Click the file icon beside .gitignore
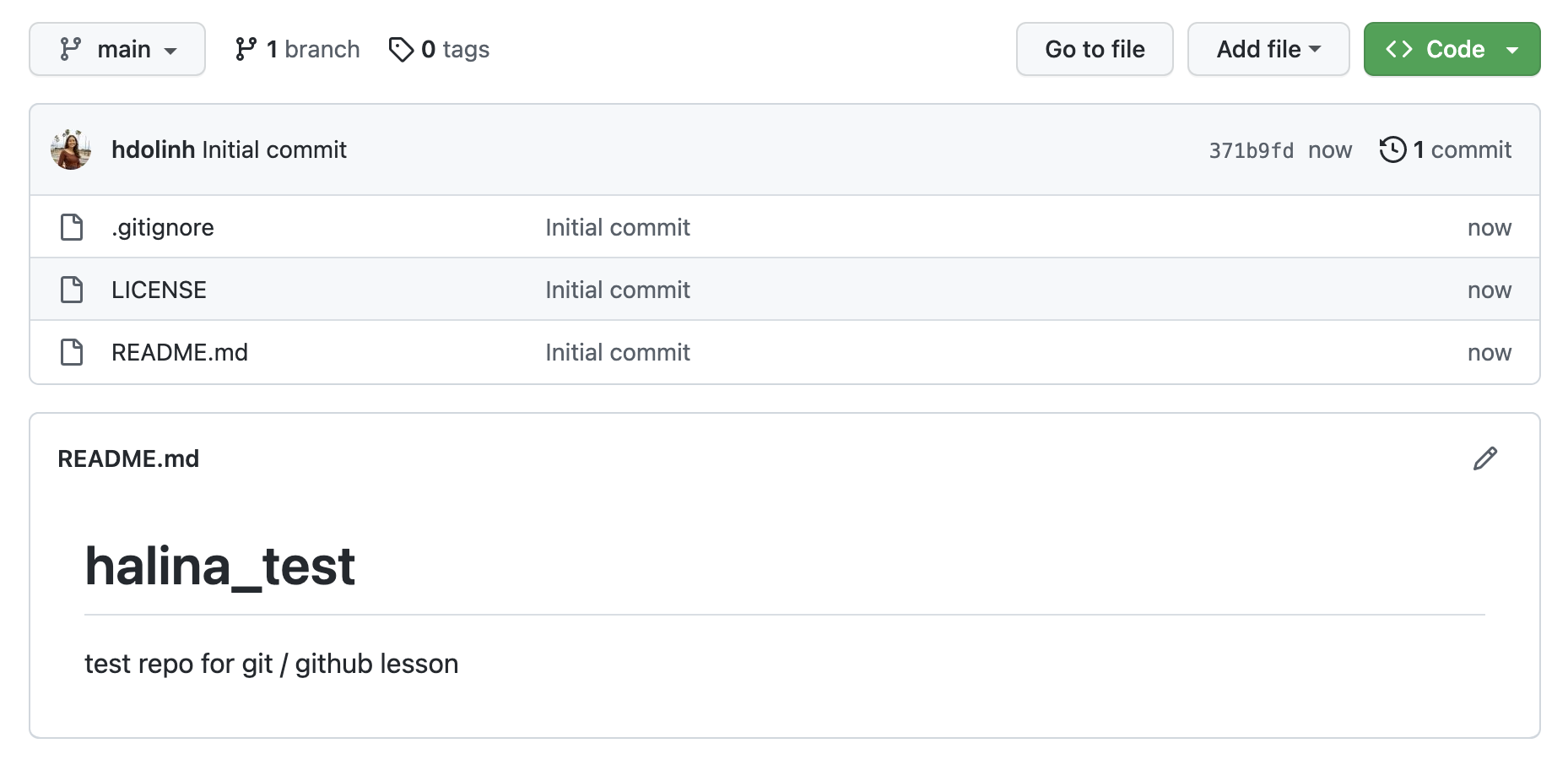 point(72,227)
